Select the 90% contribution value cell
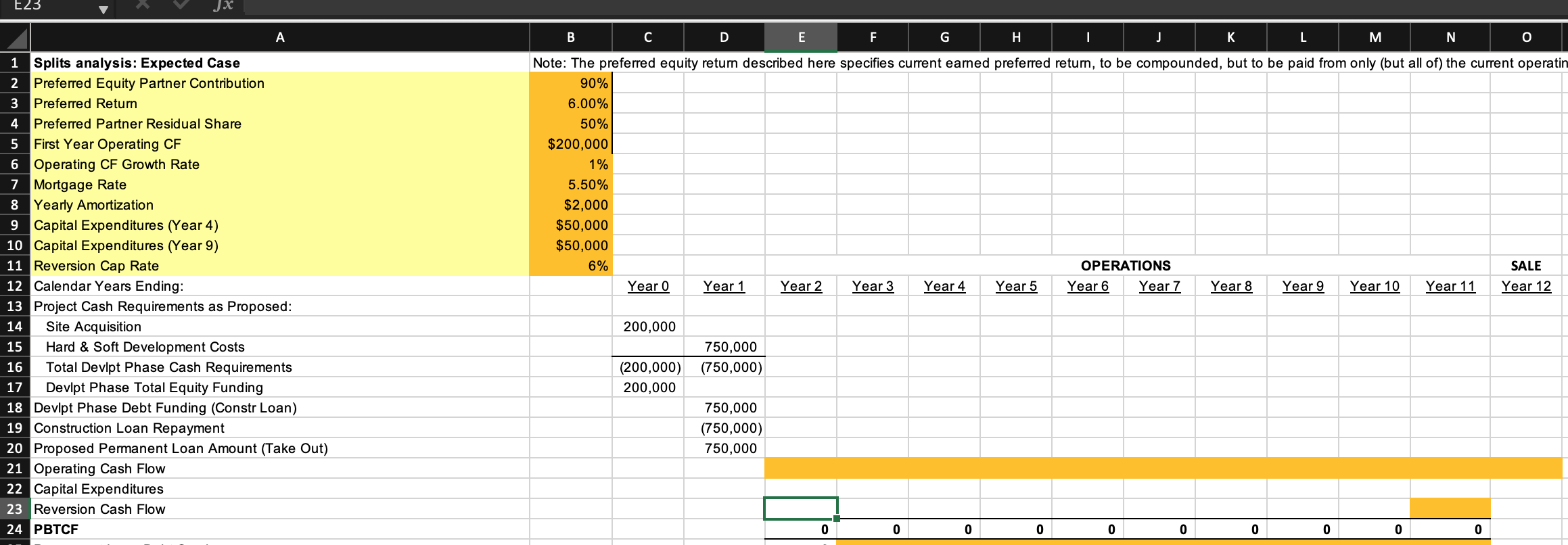Viewport: 1568px width, 545px height. point(571,83)
